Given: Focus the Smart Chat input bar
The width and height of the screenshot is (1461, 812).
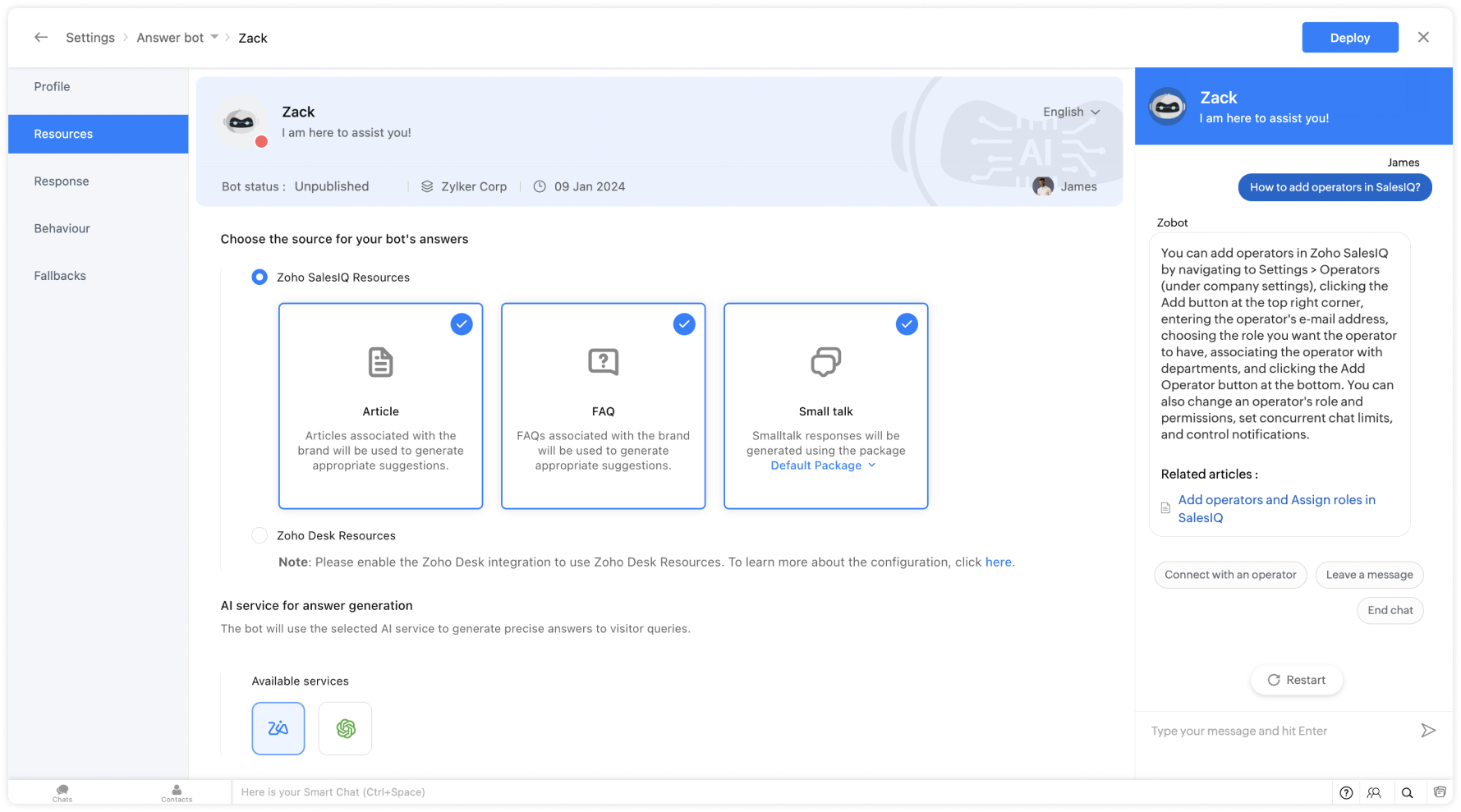Looking at the screenshot, I should click(780, 792).
